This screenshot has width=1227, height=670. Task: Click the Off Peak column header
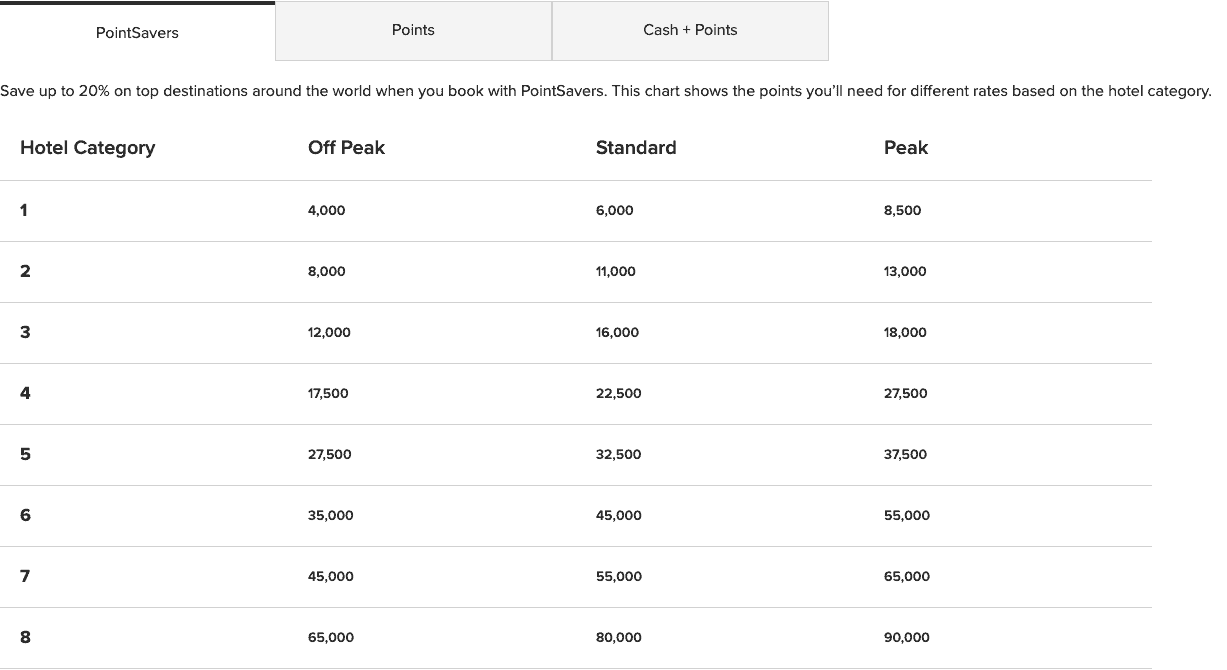point(346,147)
